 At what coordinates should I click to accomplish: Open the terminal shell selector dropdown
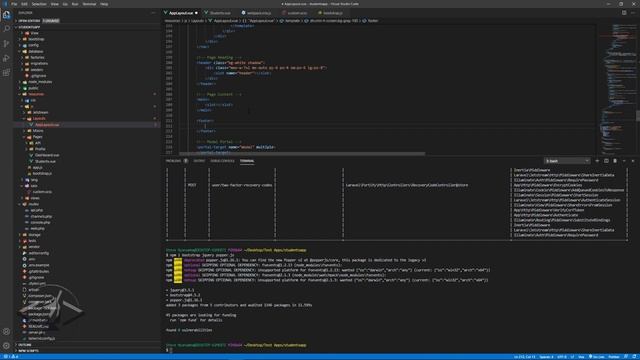click(567, 161)
